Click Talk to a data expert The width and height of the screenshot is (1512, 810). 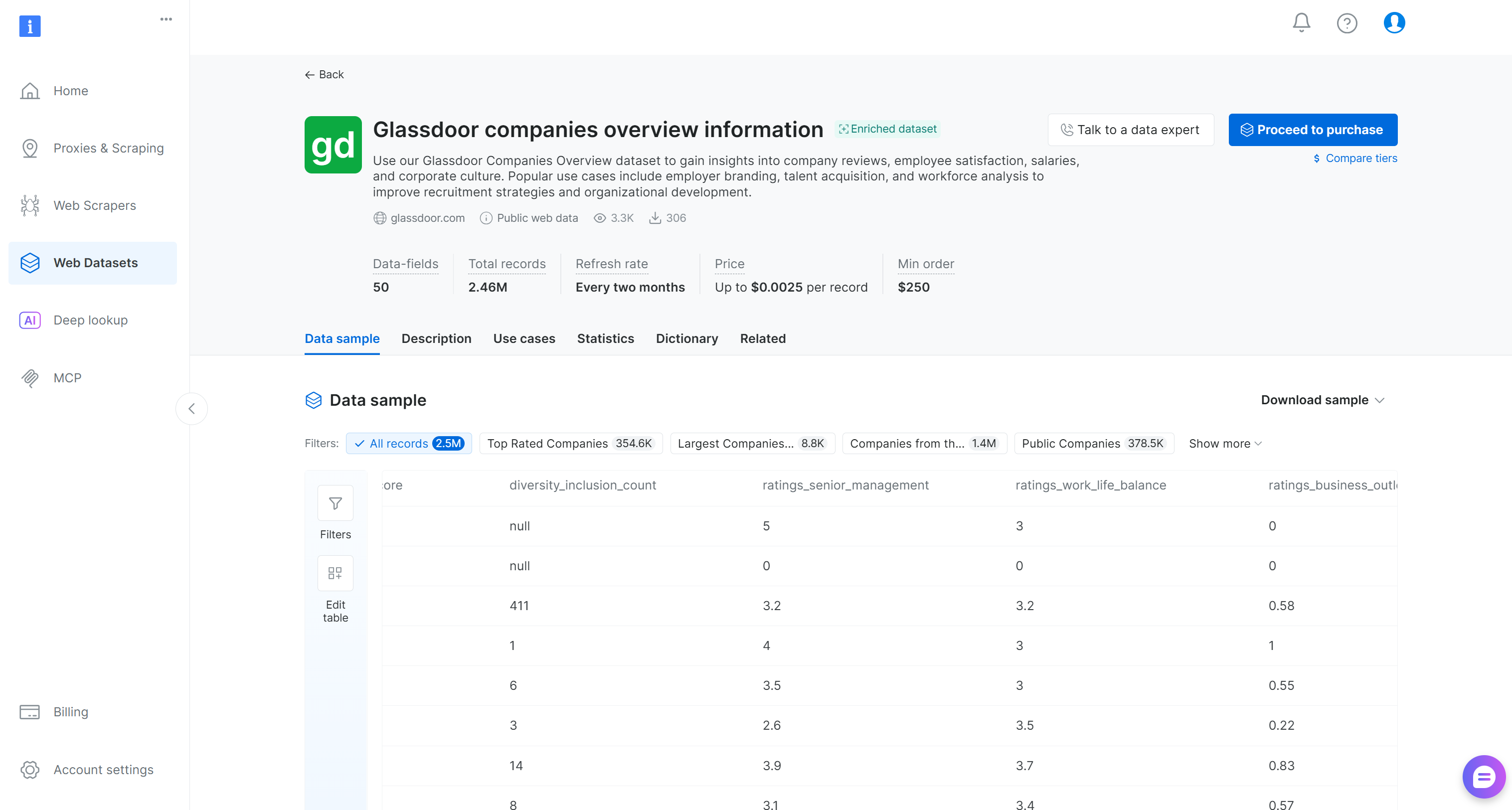point(1131,130)
